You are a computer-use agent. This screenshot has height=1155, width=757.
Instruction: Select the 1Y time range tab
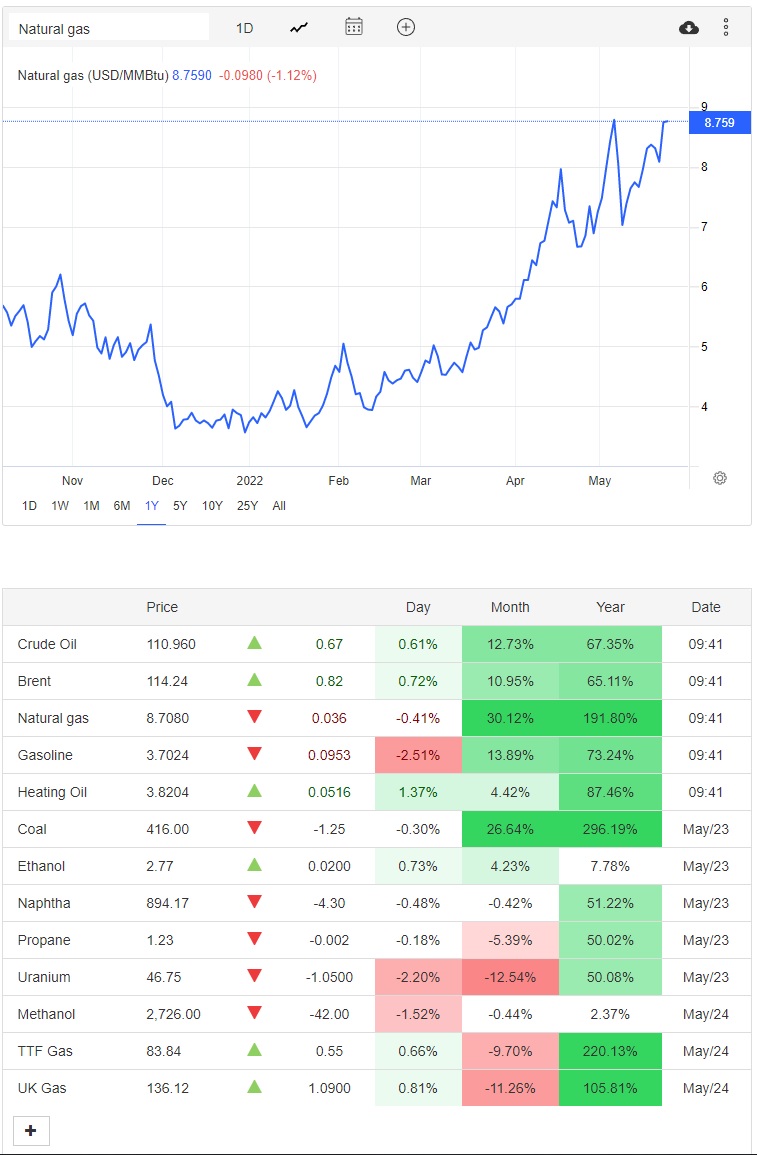pos(151,506)
